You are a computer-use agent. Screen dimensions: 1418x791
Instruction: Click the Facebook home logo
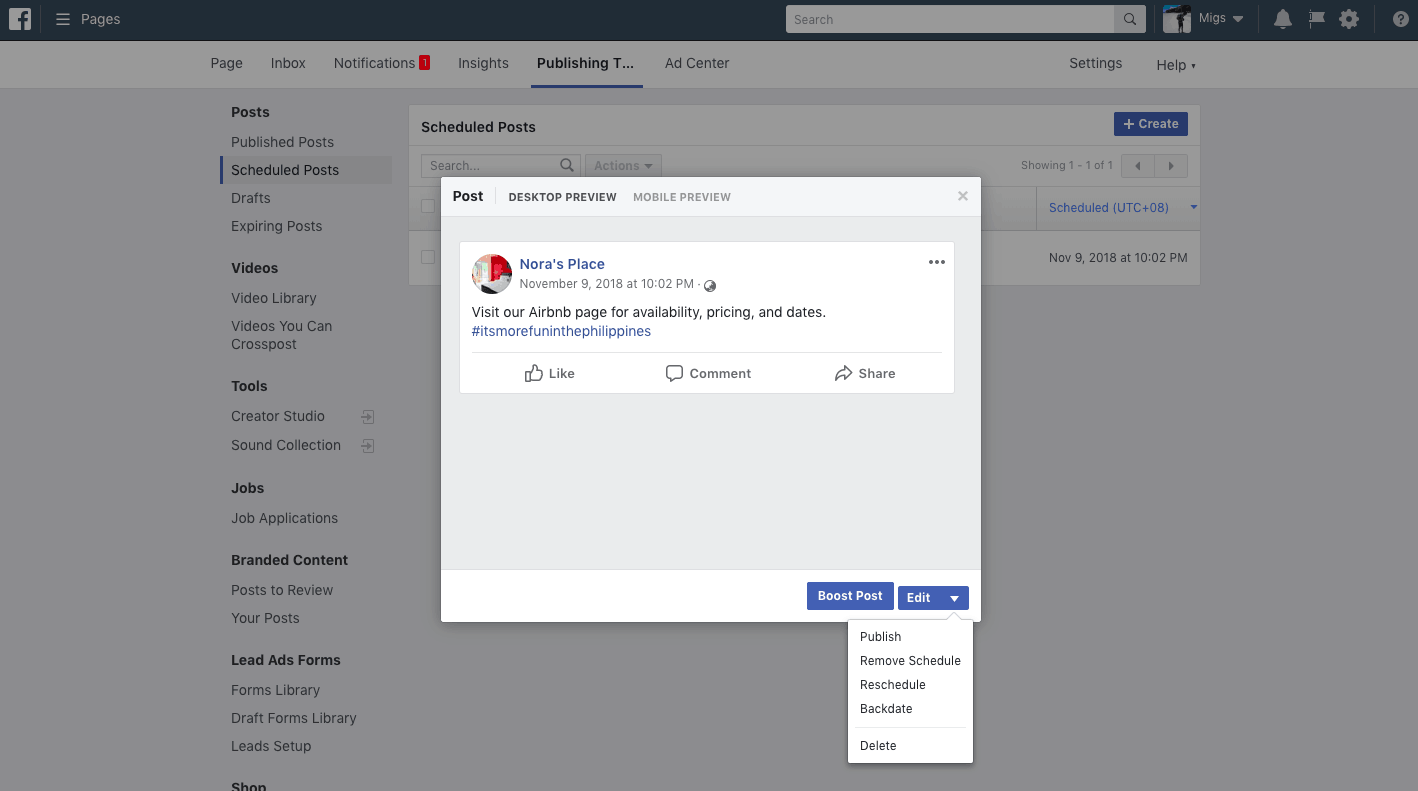tap(20, 19)
